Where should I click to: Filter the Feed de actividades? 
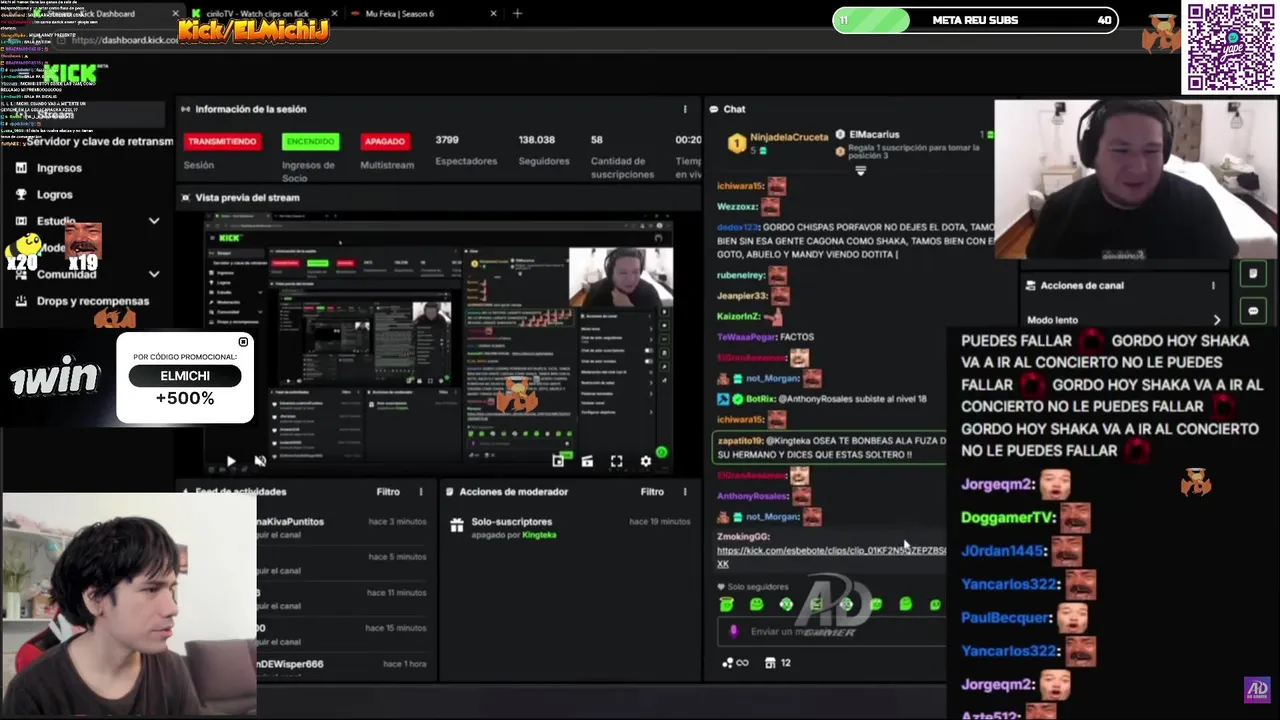(388, 492)
